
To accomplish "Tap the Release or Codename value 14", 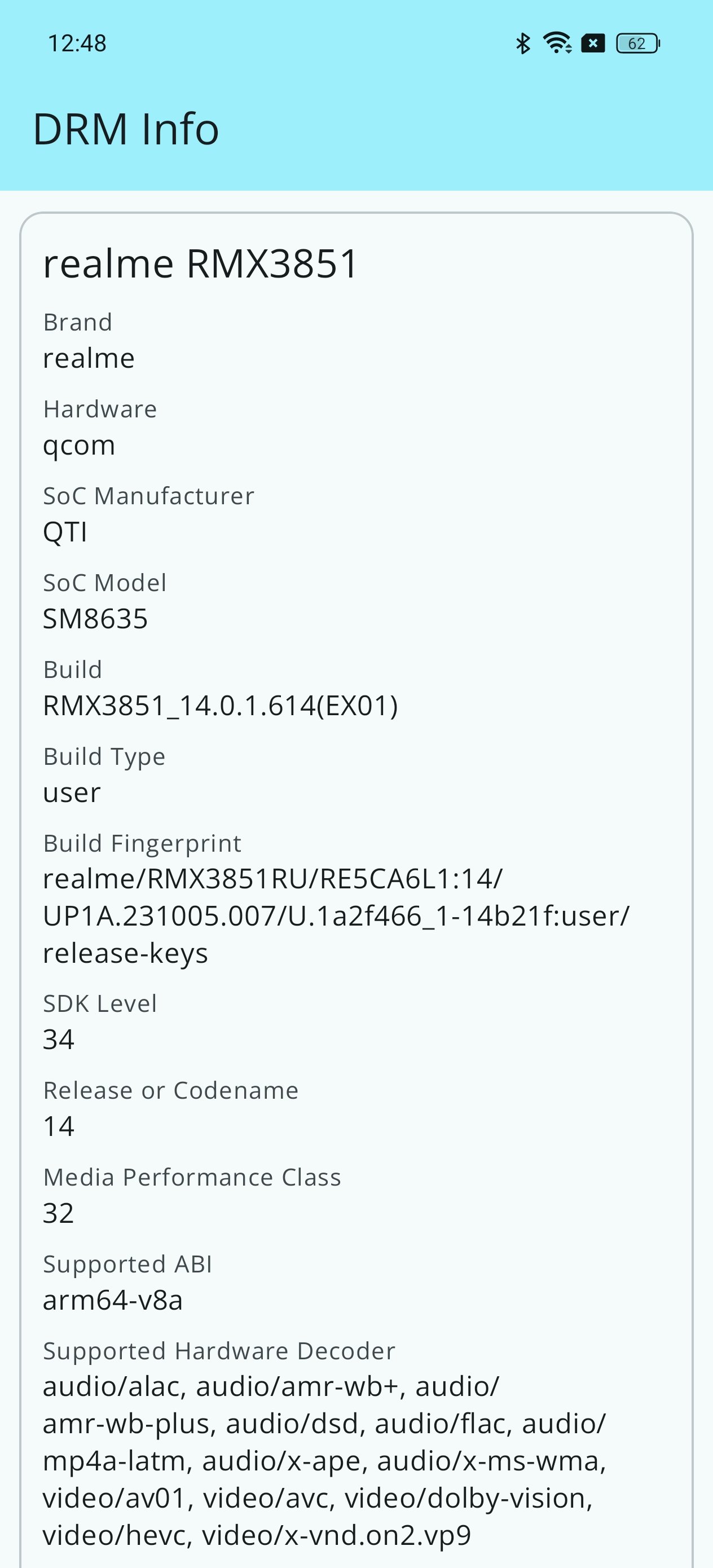I will (59, 1127).
